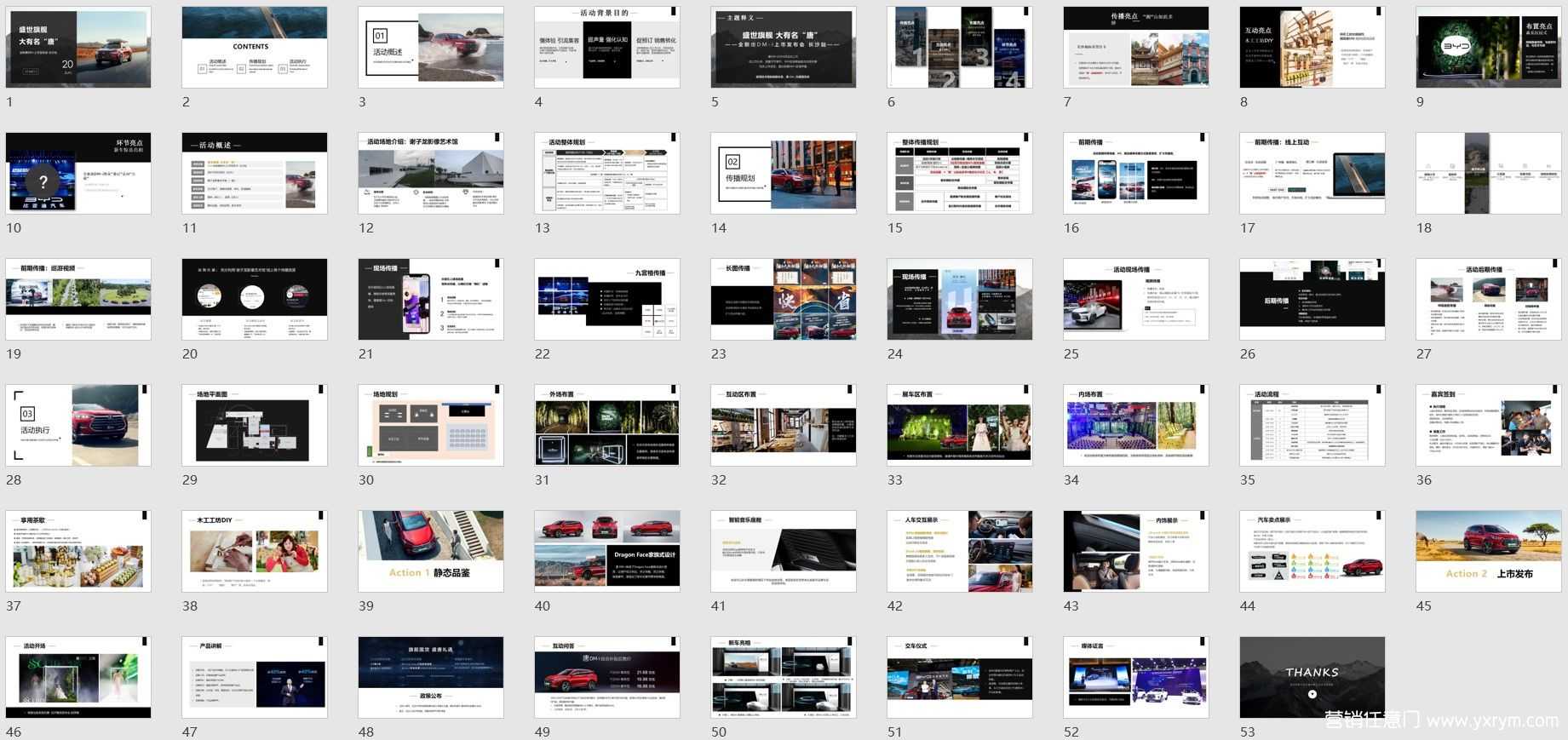The image size is (1568, 740).
Task: Click slide 37 享用茶歇
Action: pyautogui.click(x=78, y=551)
